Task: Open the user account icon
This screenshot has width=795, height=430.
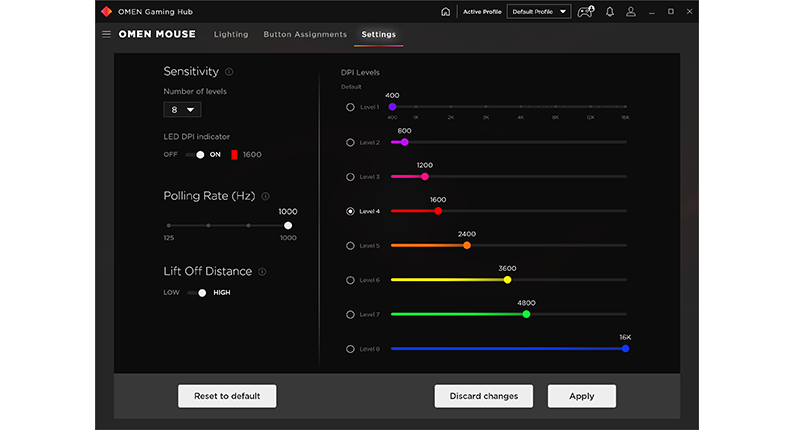Action: [631, 12]
